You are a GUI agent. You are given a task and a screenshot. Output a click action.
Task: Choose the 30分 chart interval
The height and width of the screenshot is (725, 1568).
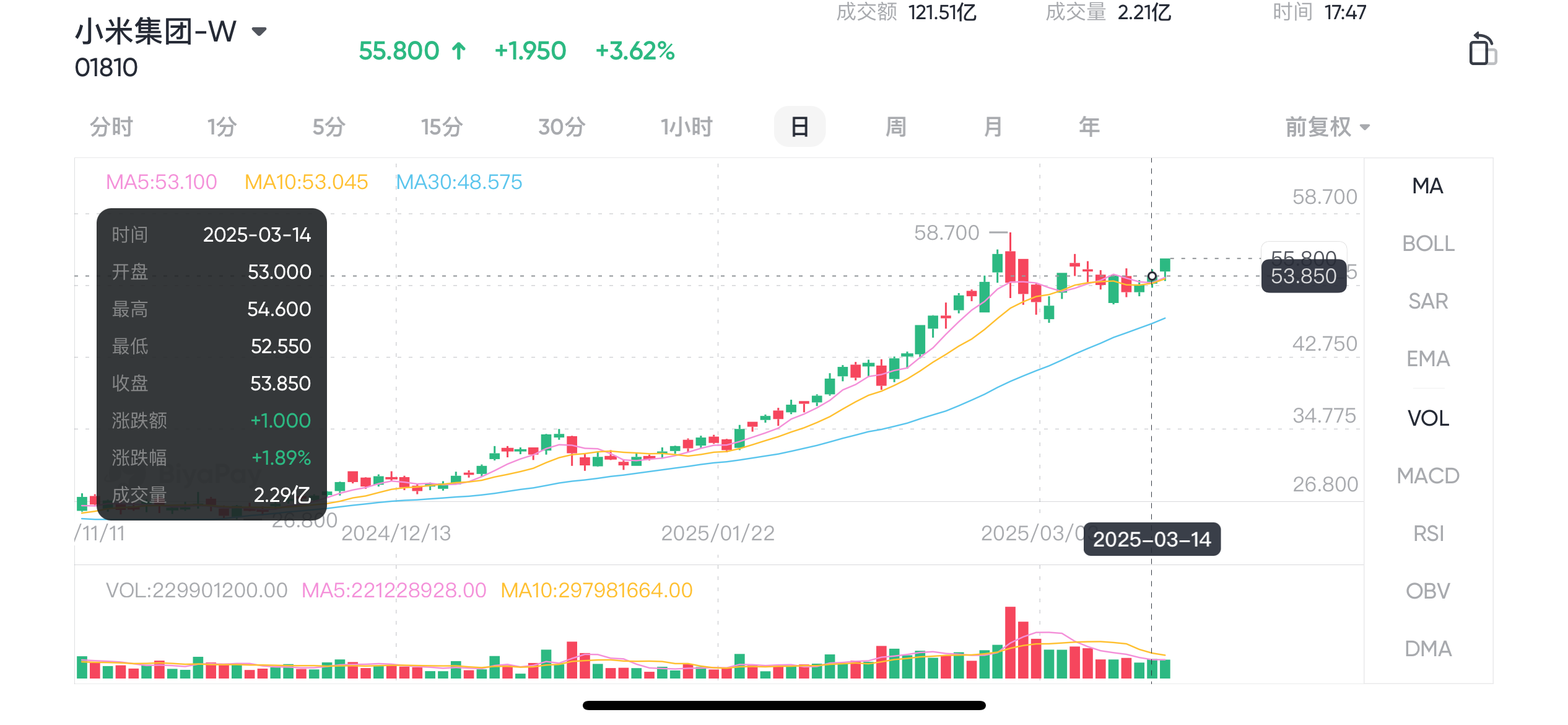[x=562, y=127]
